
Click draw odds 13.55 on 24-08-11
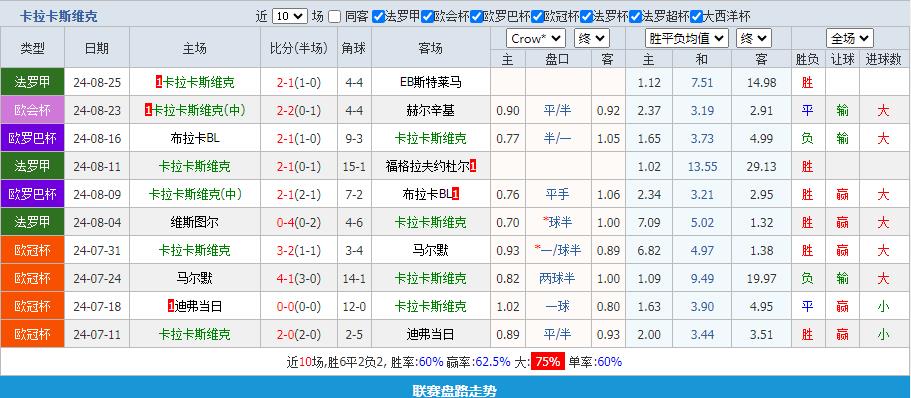coord(702,166)
